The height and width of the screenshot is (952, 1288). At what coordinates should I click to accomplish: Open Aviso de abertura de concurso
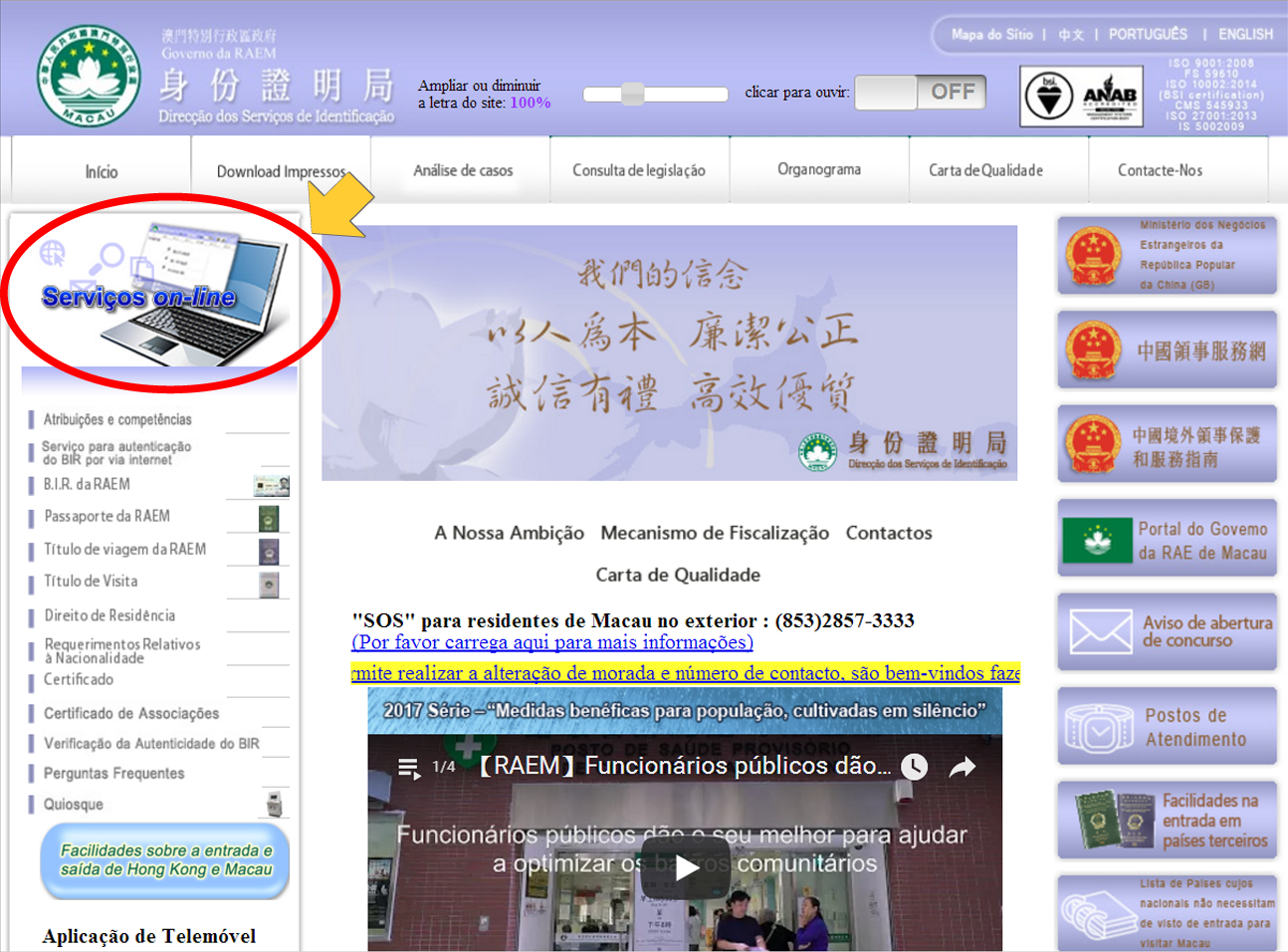[x=1167, y=632]
